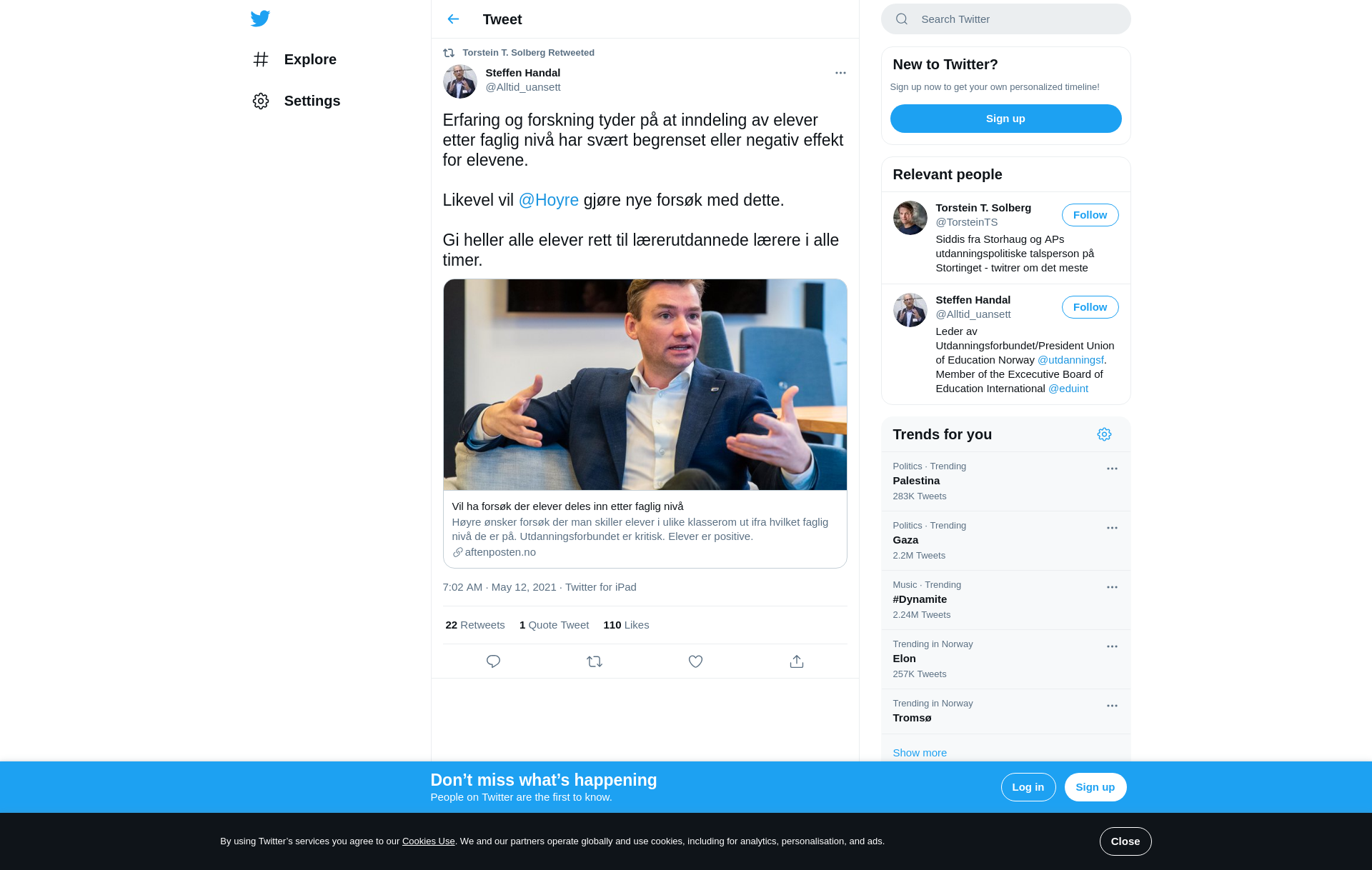Click the Twitter bird logo

click(x=260, y=19)
